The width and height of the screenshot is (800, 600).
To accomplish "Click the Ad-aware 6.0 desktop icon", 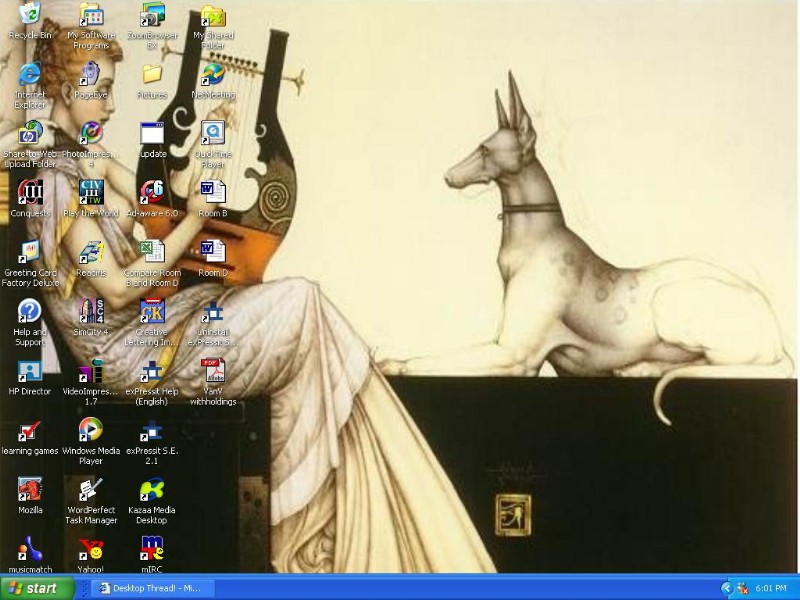I will [152, 192].
